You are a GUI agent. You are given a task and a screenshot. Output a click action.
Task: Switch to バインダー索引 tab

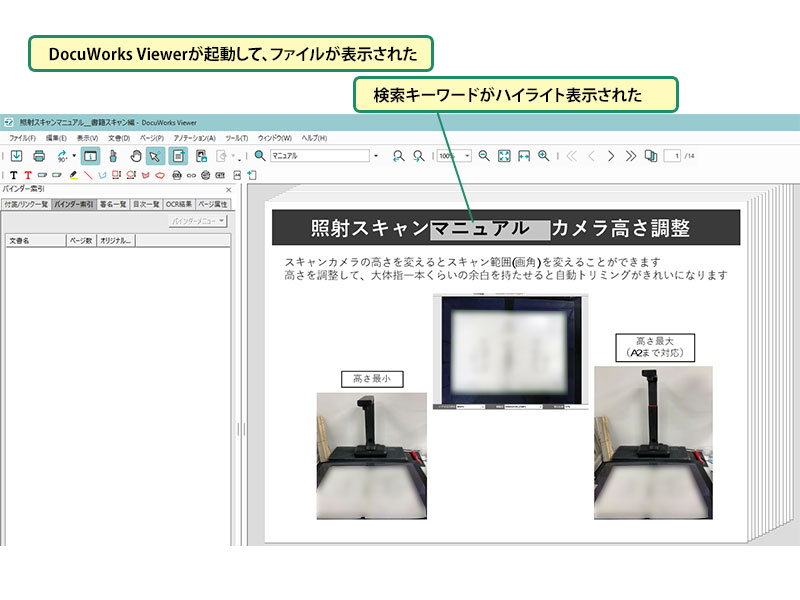(x=73, y=204)
